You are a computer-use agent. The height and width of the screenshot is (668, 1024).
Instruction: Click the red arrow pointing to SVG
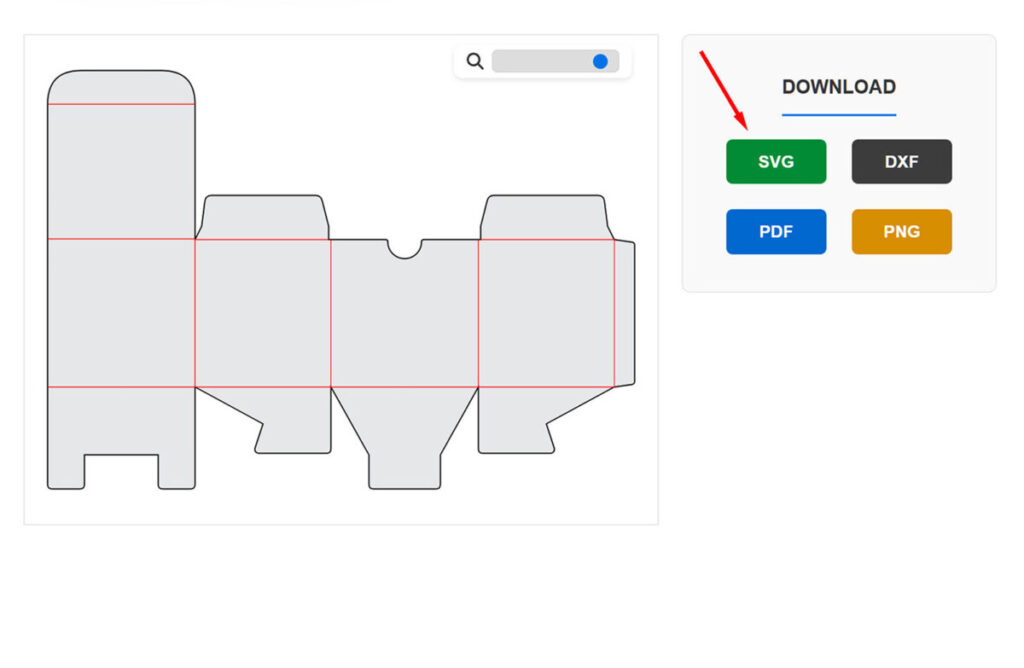(x=724, y=90)
